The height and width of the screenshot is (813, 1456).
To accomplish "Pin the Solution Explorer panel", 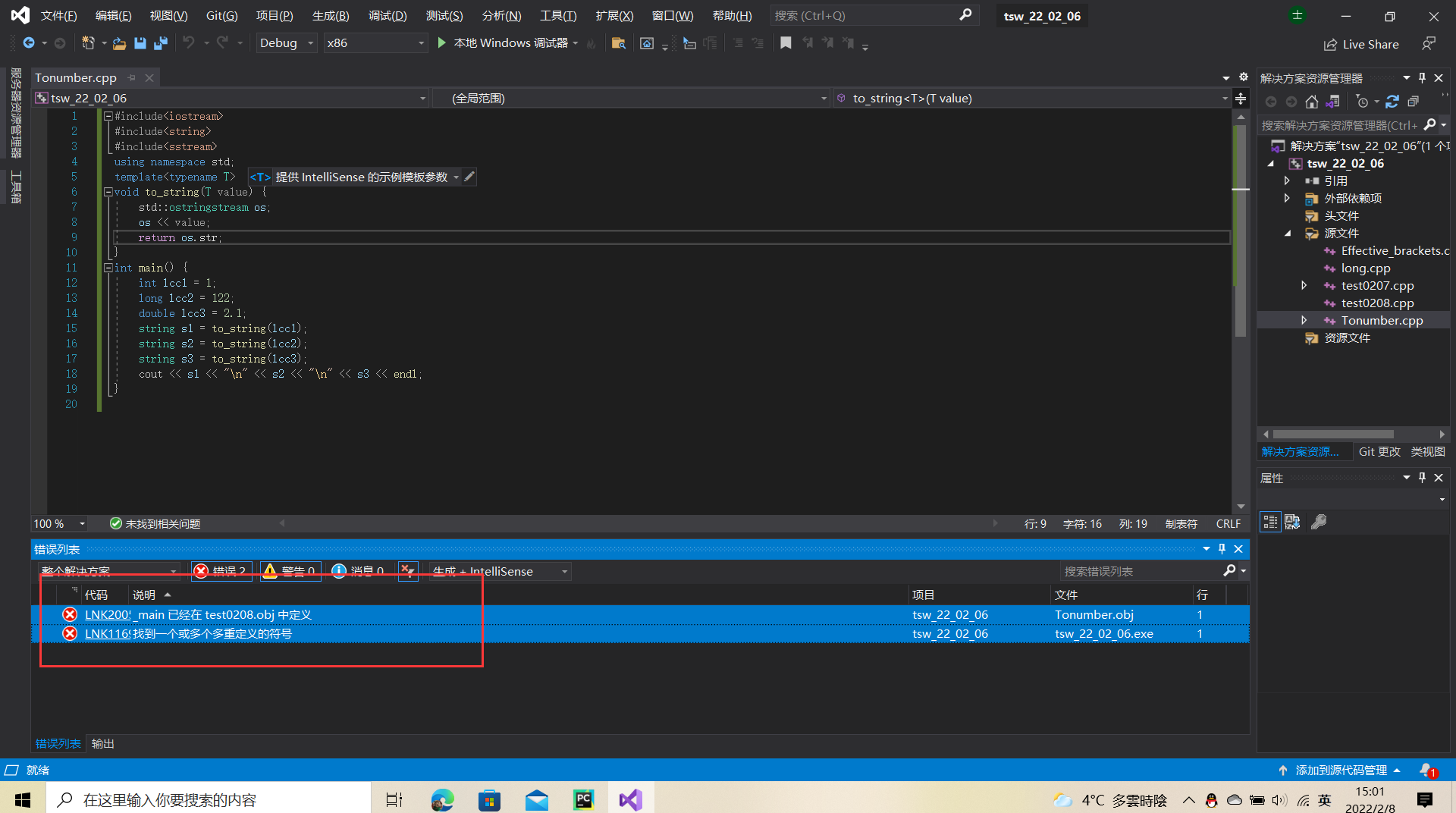I will coord(1423,78).
